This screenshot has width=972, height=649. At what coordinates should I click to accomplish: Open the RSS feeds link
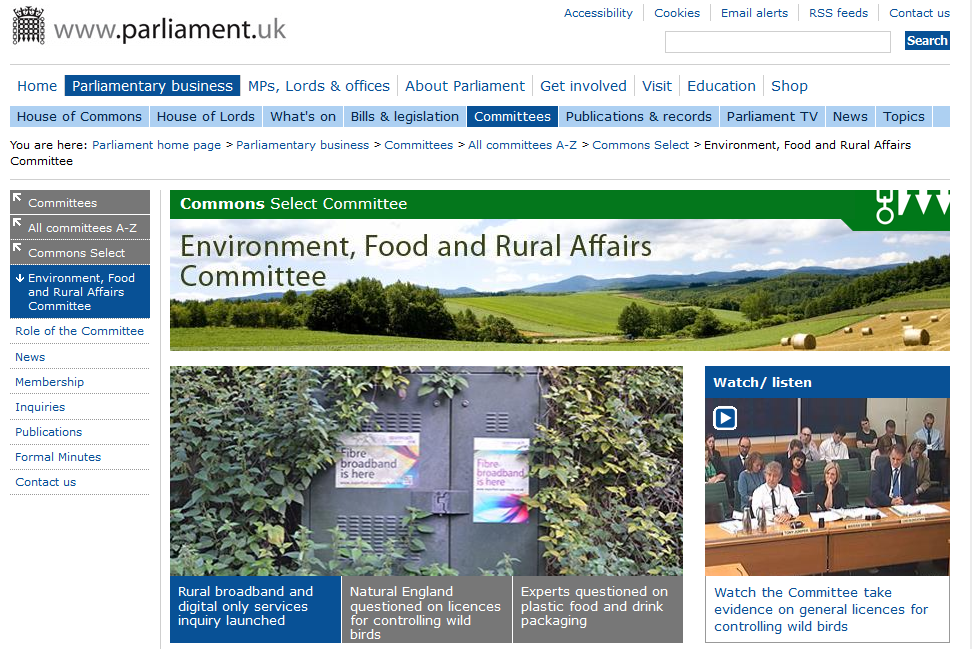[x=838, y=13]
